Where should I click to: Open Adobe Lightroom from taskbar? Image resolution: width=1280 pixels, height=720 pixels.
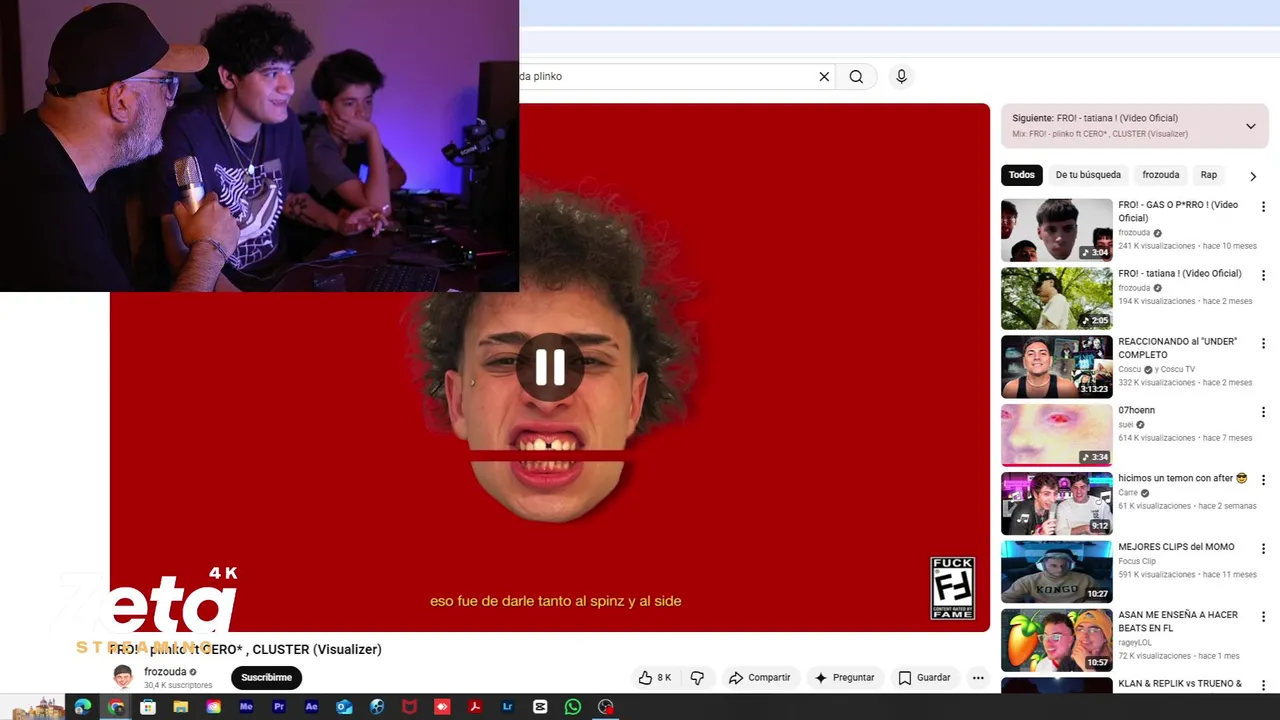click(507, 707)
